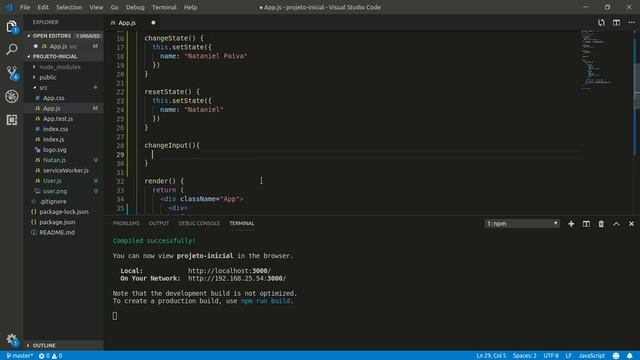Switch to the Output panel tab
This screenshot has width=640, height=360.
click(159, 223)
